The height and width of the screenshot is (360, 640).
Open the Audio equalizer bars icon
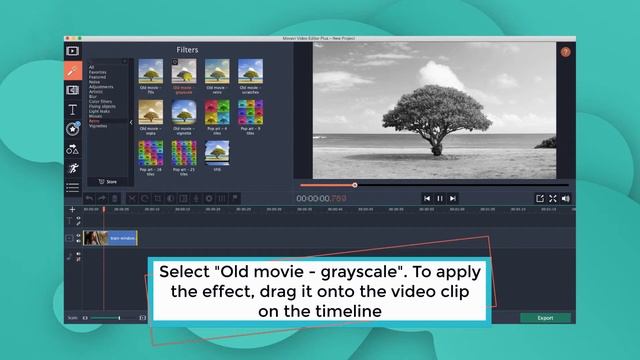tap(222, 198)
